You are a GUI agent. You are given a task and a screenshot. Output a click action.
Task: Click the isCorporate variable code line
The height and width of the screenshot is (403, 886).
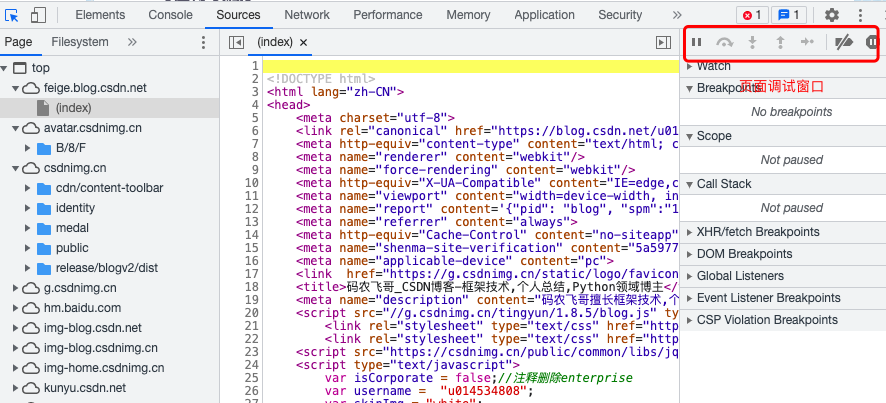click(x=479, y=378)
